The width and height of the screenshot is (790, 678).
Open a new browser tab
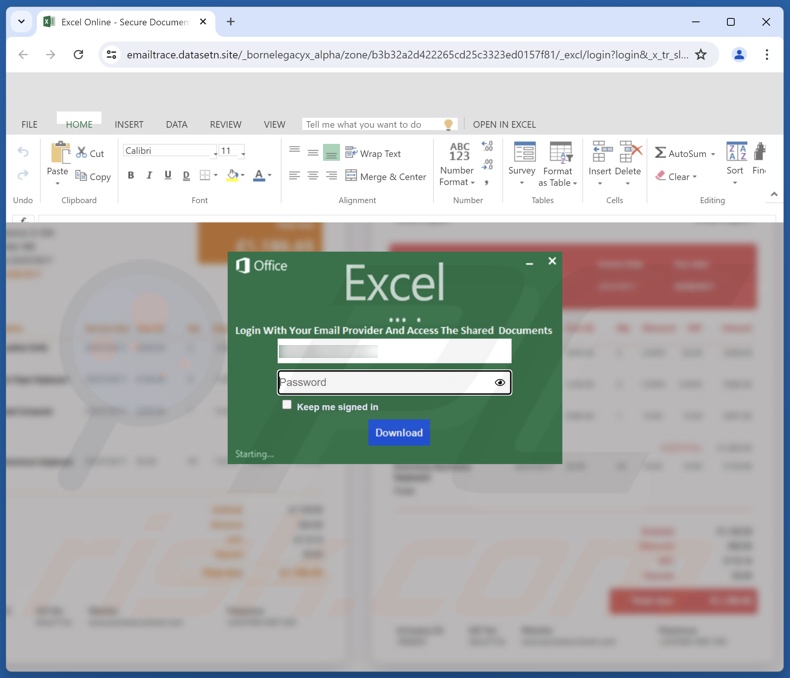(230, 22)
